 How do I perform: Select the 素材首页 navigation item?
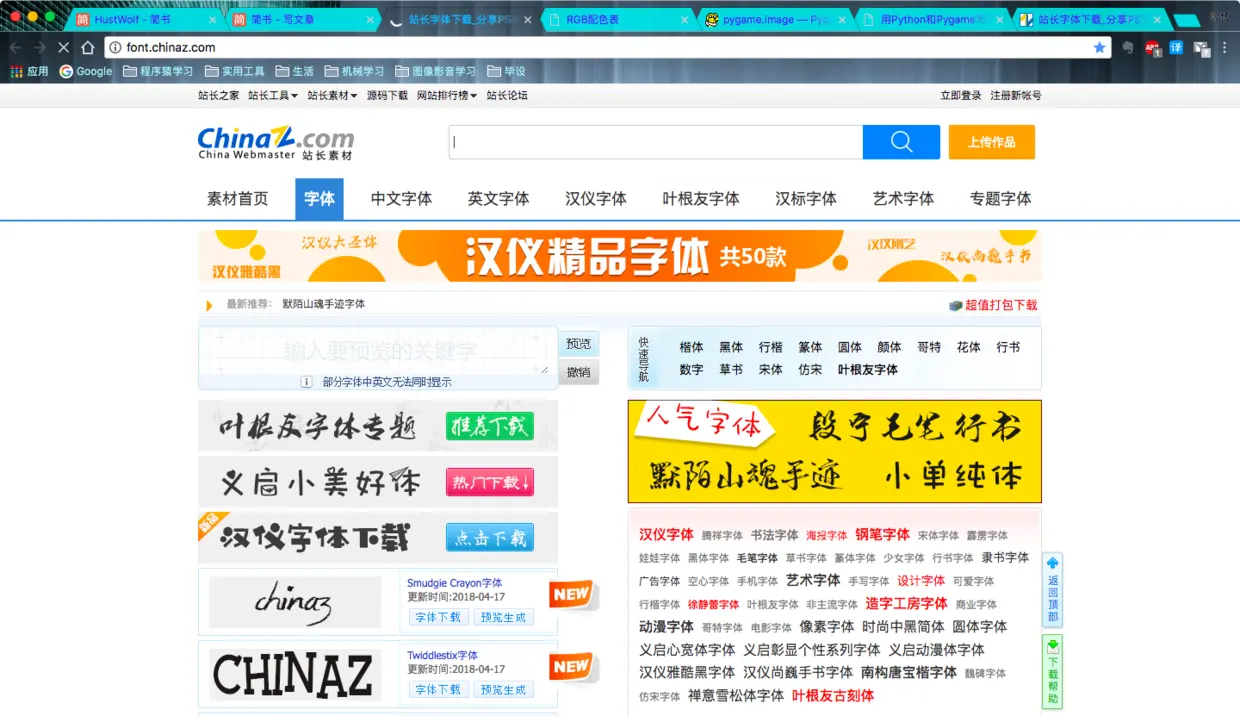[x=237, y=199]
